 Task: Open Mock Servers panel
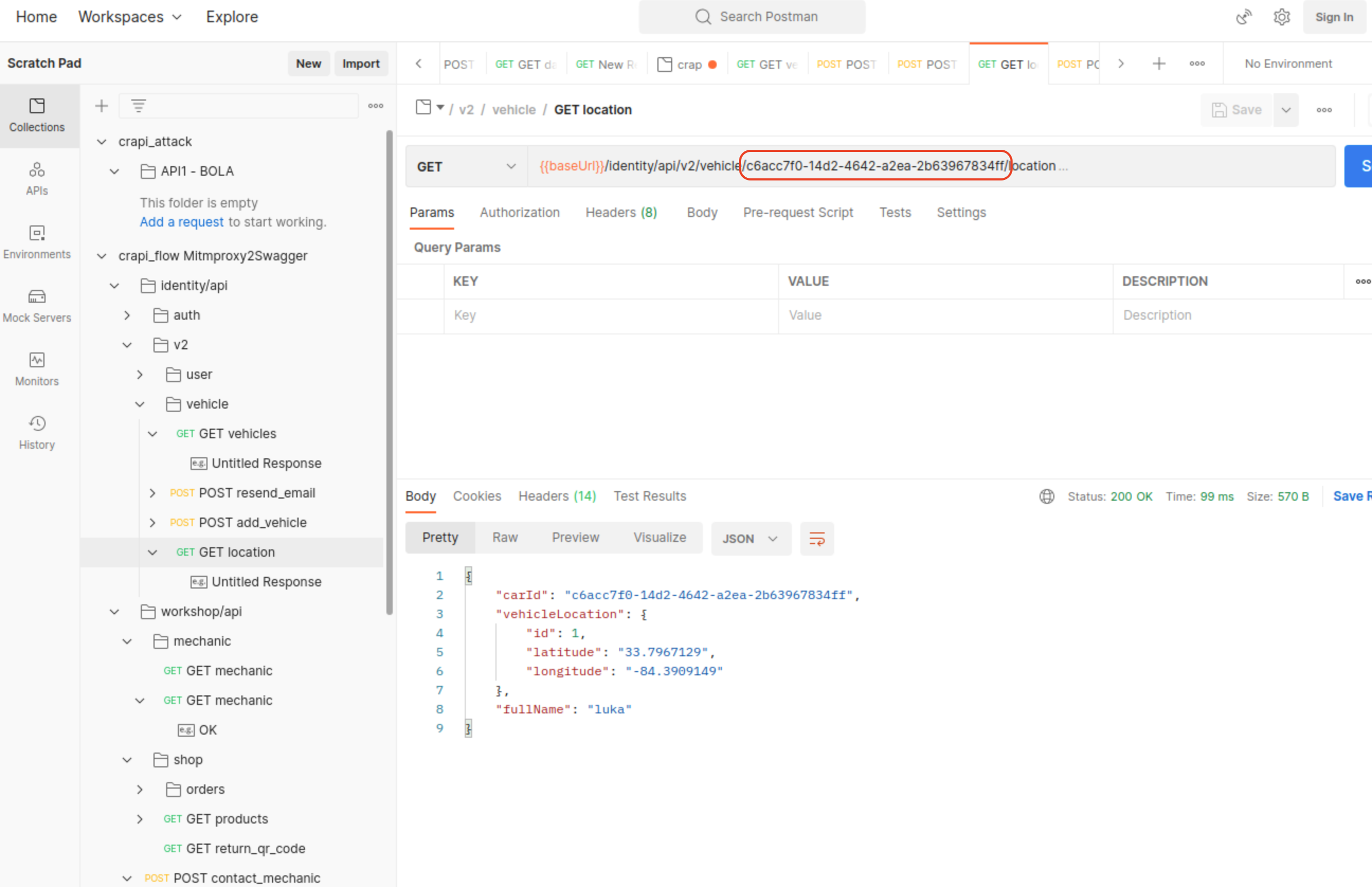pyautogui.click(x=37, y=305)
